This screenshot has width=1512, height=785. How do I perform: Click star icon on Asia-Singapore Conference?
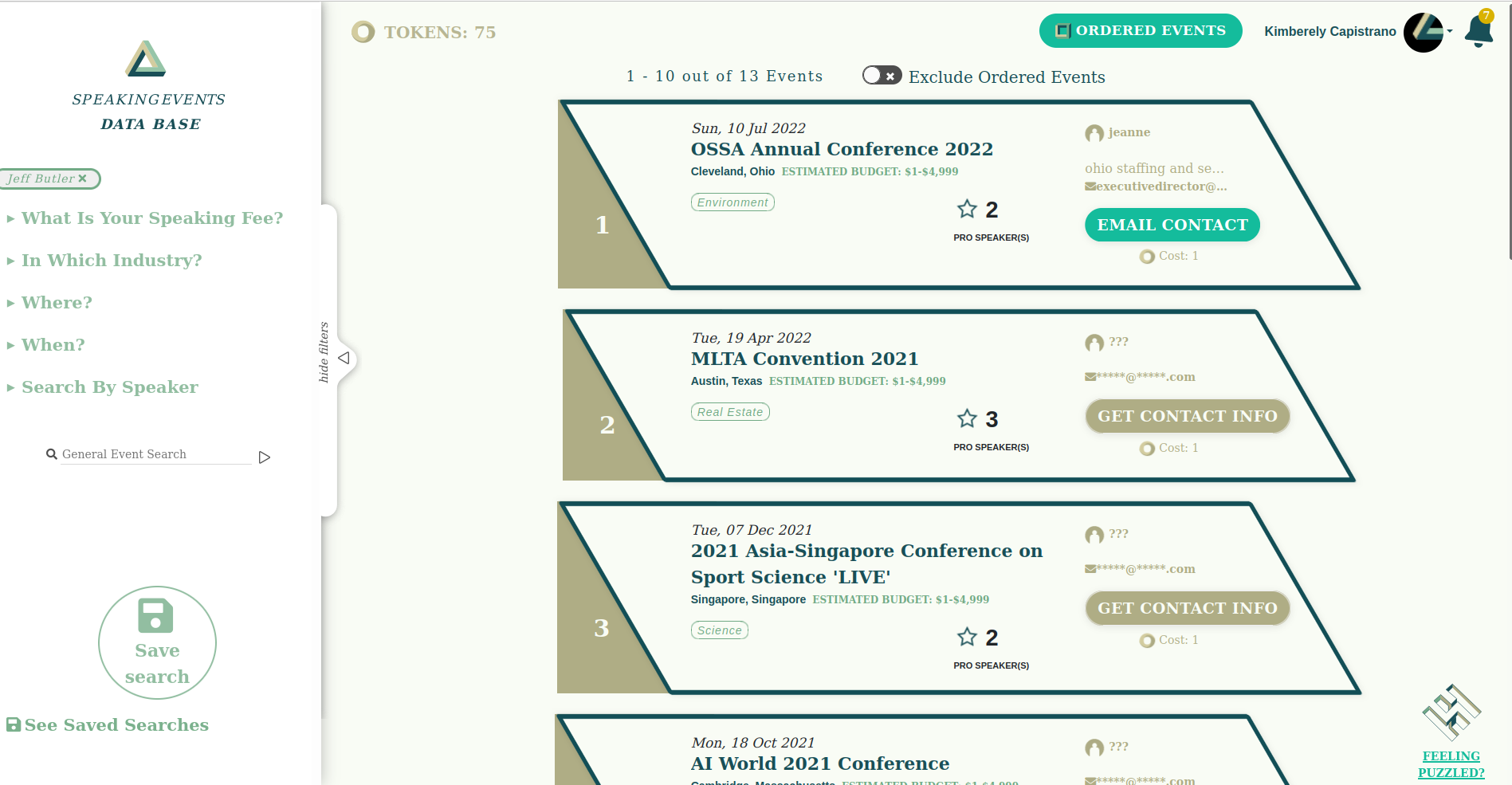[967, 638]
